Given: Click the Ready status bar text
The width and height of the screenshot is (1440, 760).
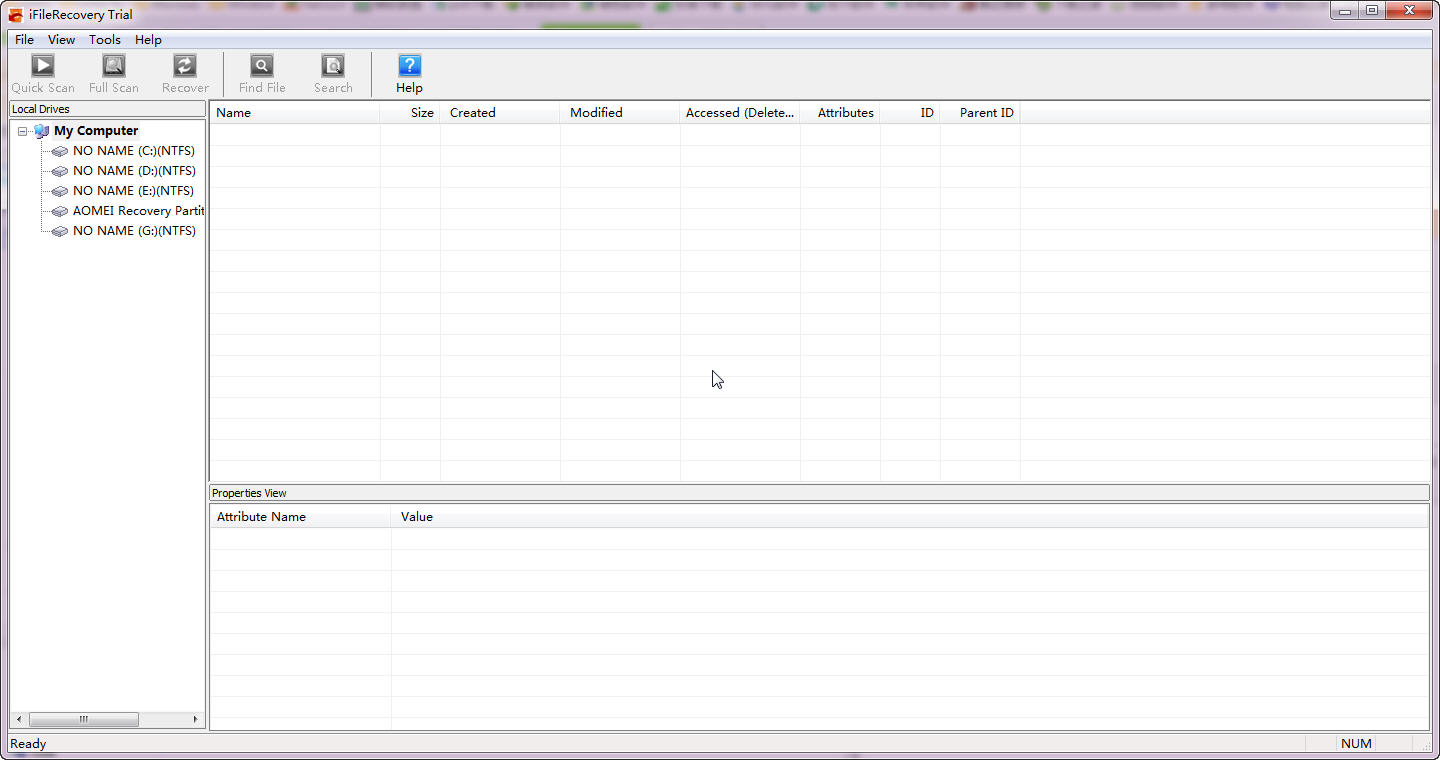Looking at the screenshot, I should (x=28, y=743).
